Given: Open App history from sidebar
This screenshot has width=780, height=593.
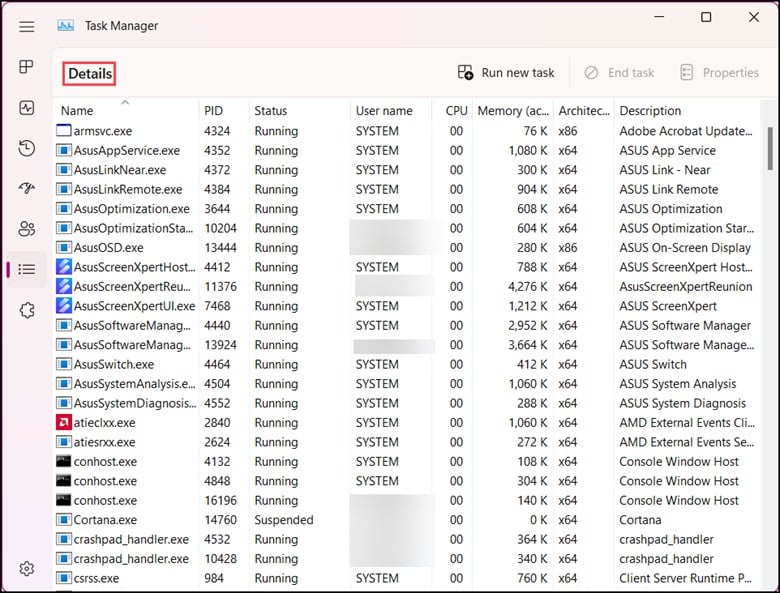Looking at the screenshot, I should click(x=27, y=148).
